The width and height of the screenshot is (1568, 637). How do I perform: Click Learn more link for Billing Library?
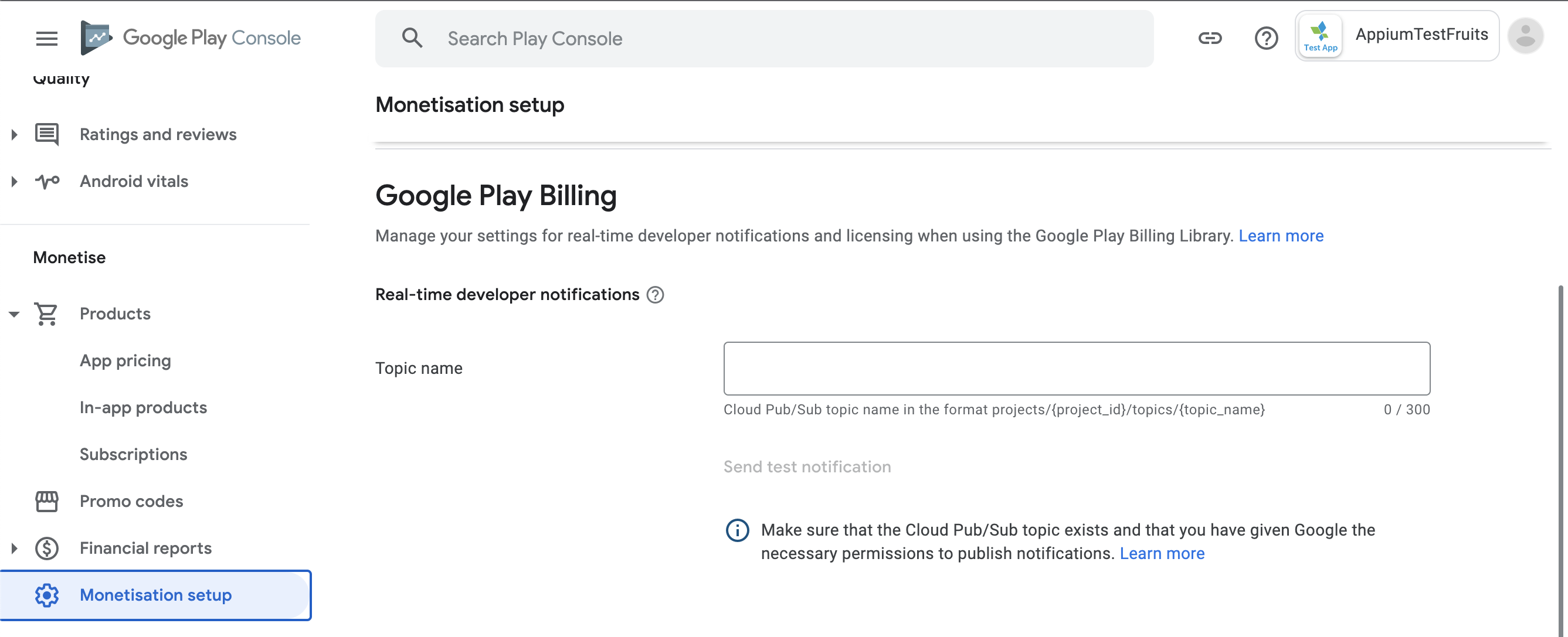click(1281, 236)
